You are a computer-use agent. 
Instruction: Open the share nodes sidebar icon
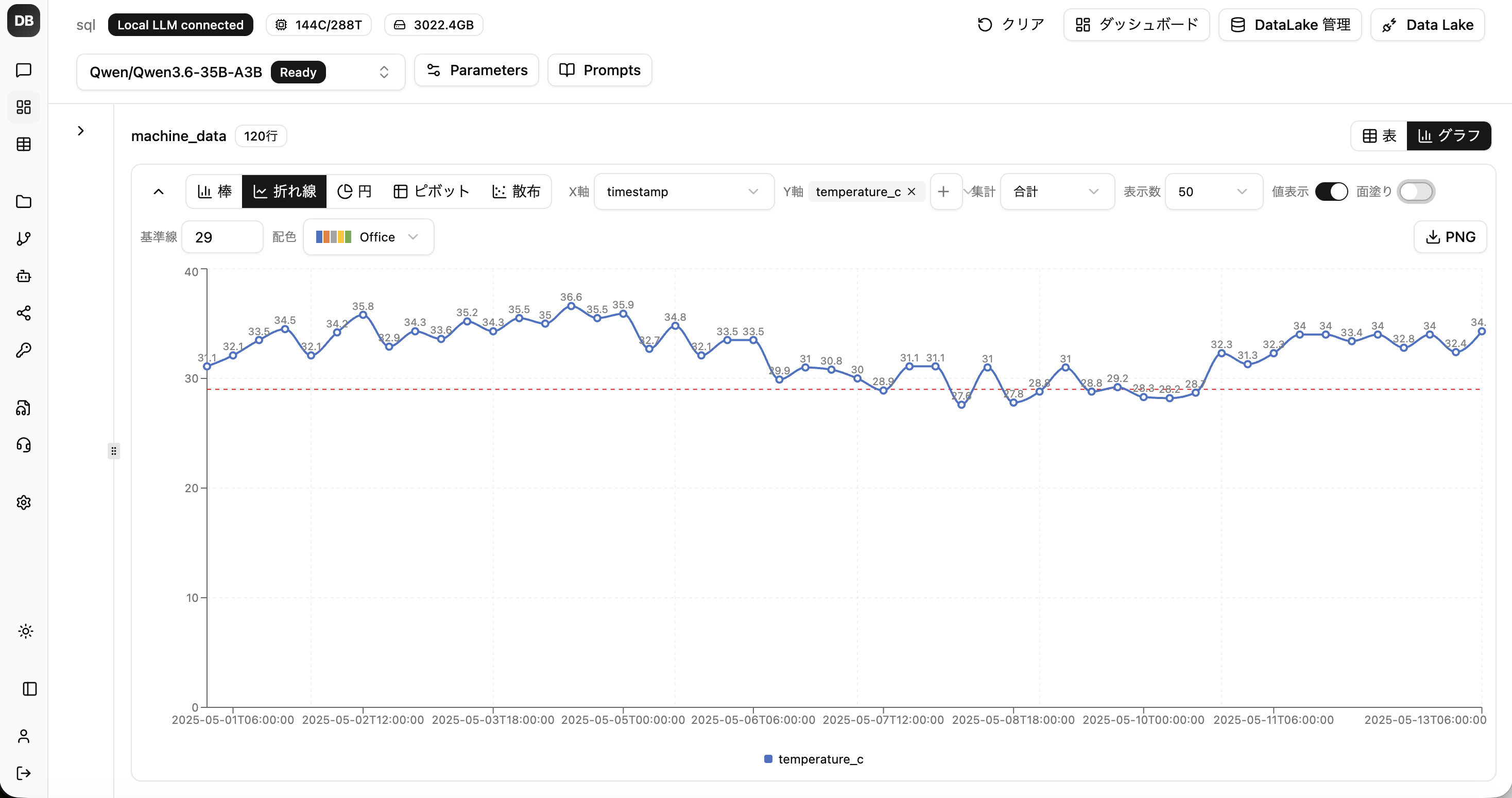pyautogui.click(x=24, y=313)
